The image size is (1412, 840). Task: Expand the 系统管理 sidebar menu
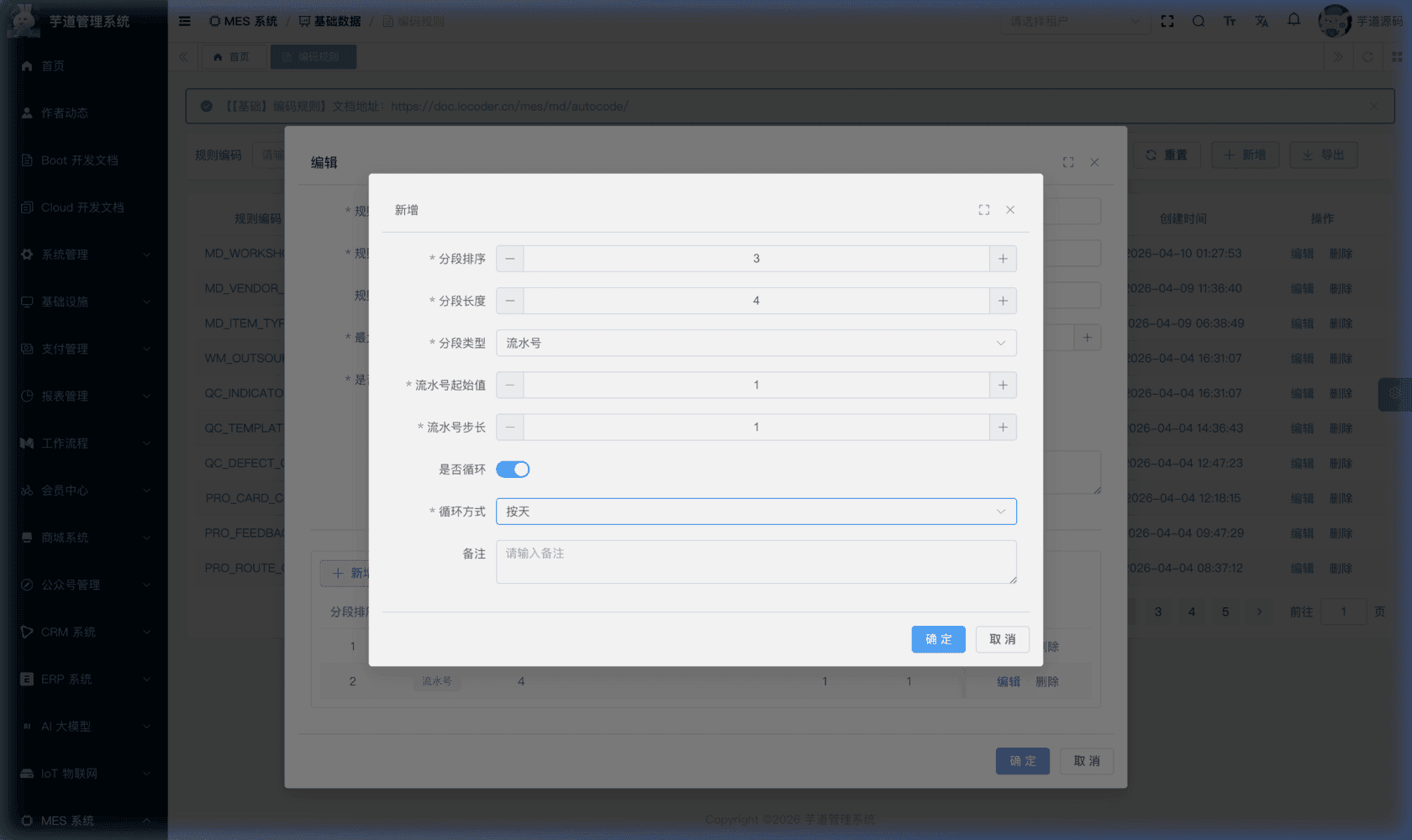point(84,255)
